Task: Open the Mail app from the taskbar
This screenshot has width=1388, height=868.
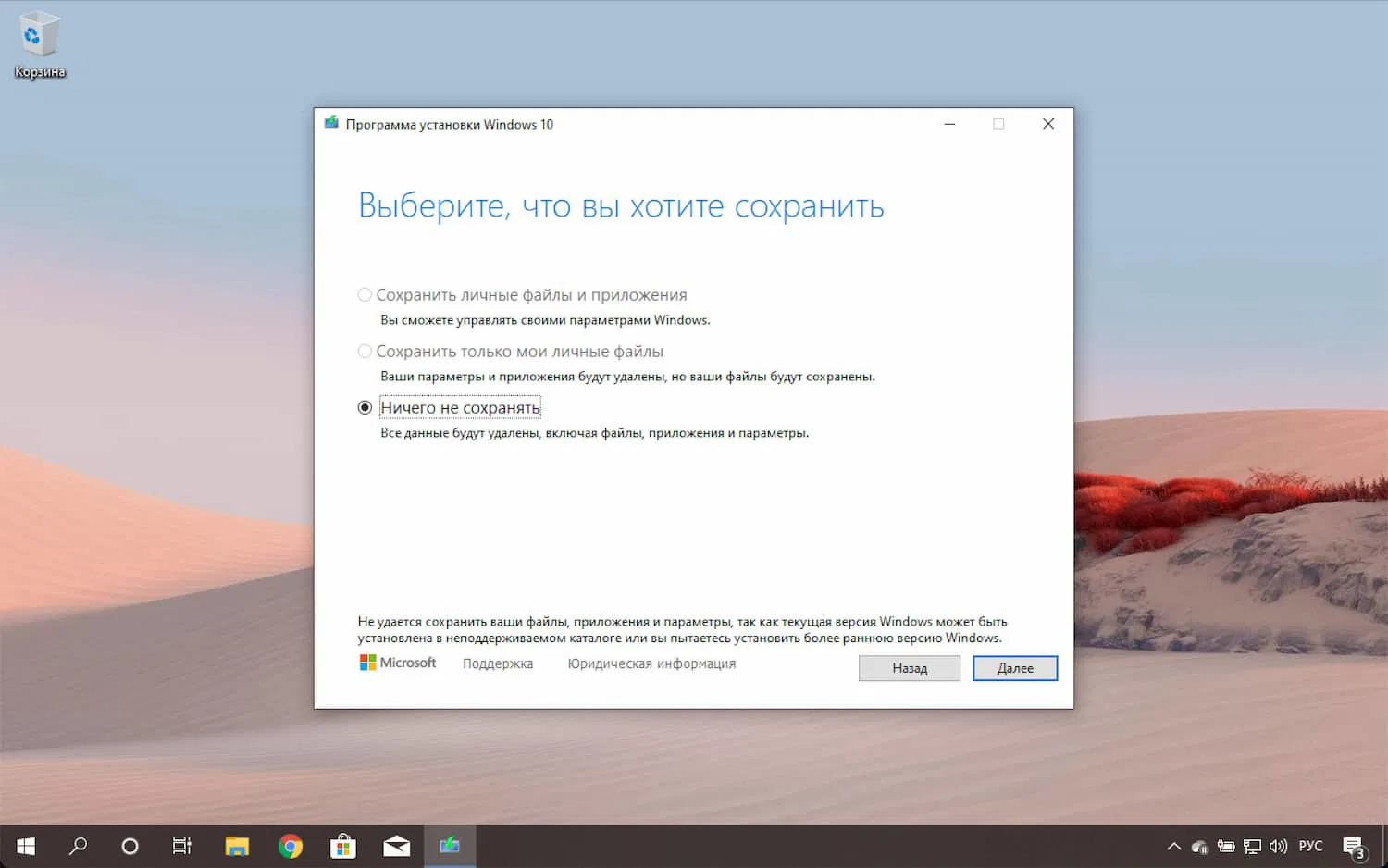Action: click(x=396, y=846)
